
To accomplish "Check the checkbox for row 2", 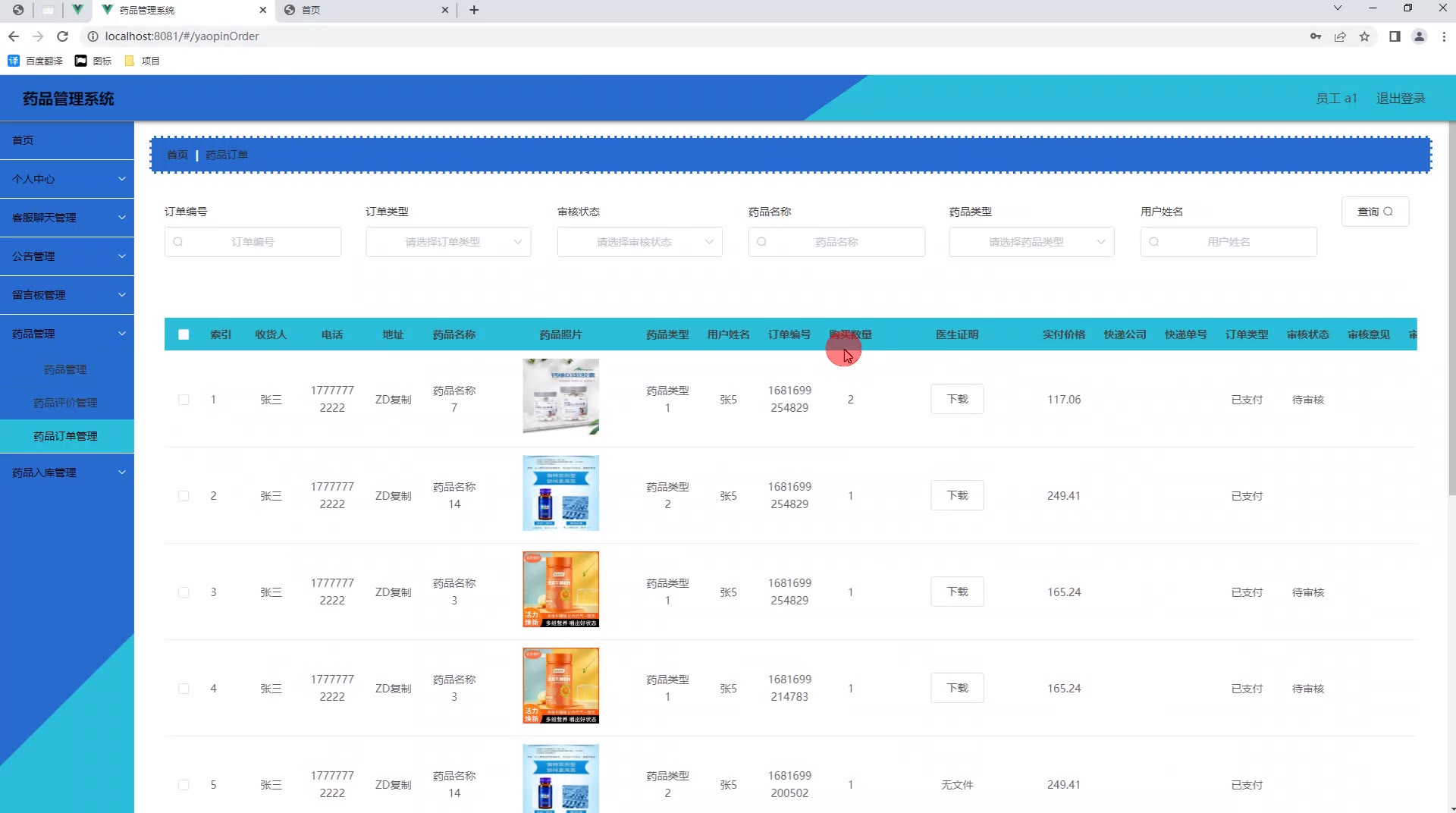I will coord(184,496).
